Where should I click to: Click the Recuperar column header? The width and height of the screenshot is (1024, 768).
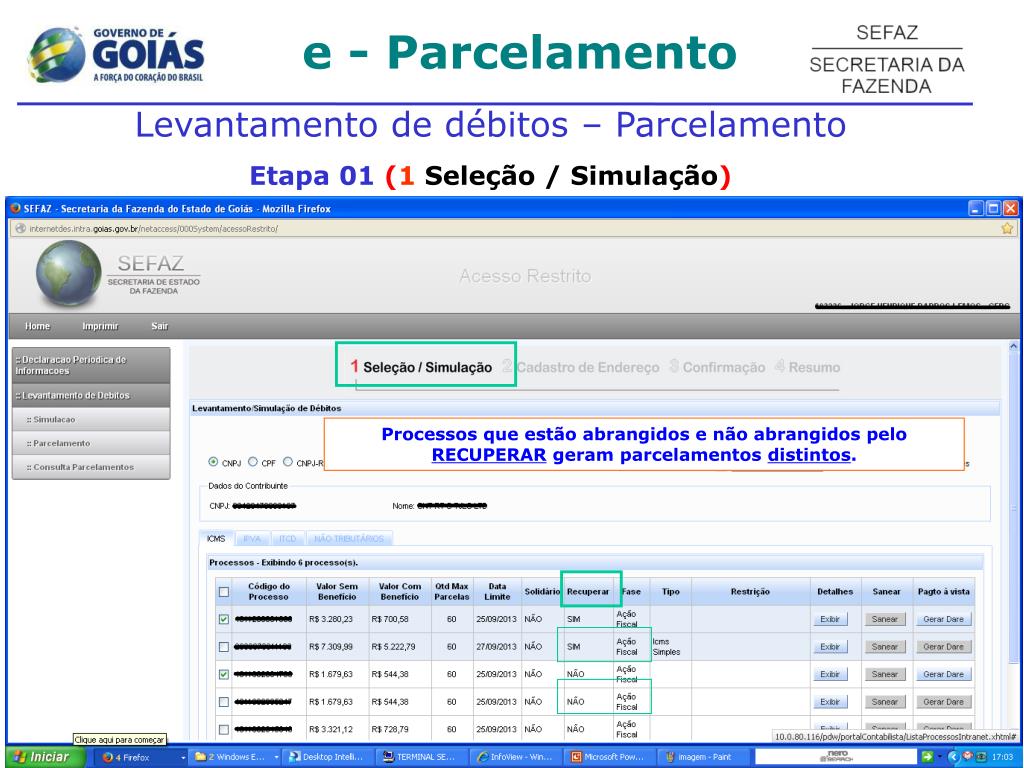coord(588,592)
